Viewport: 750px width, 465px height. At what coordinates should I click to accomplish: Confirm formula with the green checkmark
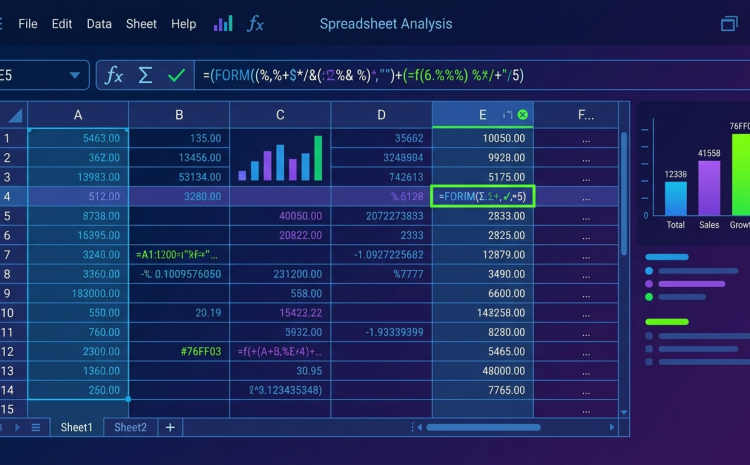(176, 75)
